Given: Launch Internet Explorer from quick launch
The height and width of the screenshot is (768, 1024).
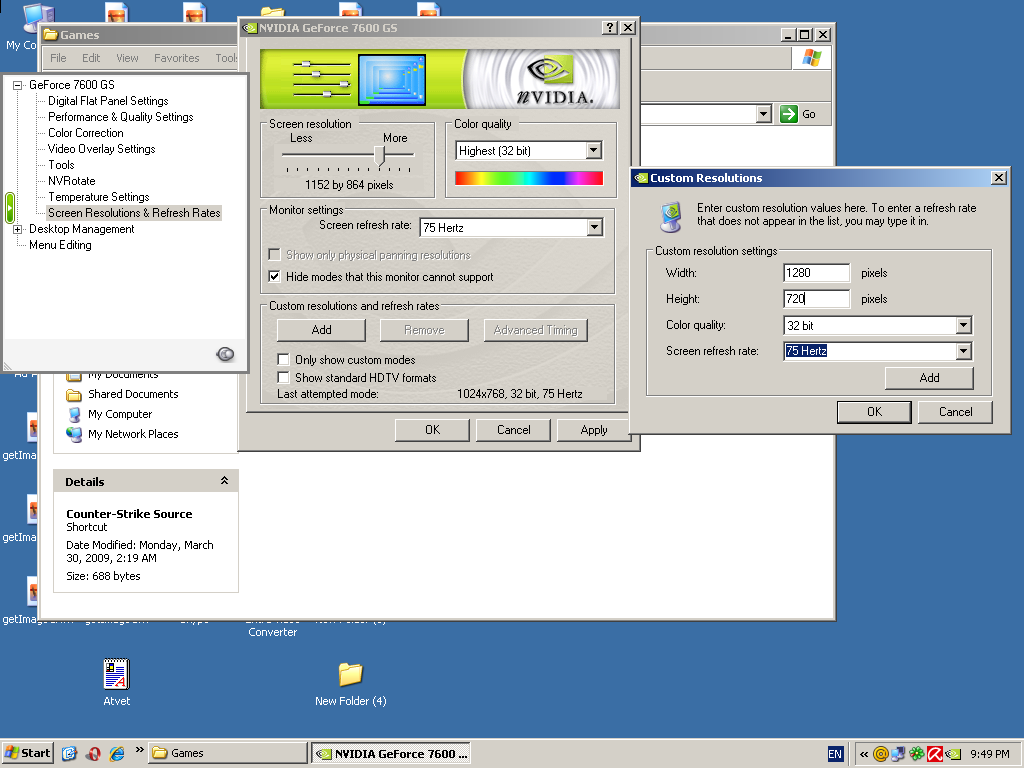Looking at the screenshot, I should [117, 753].
